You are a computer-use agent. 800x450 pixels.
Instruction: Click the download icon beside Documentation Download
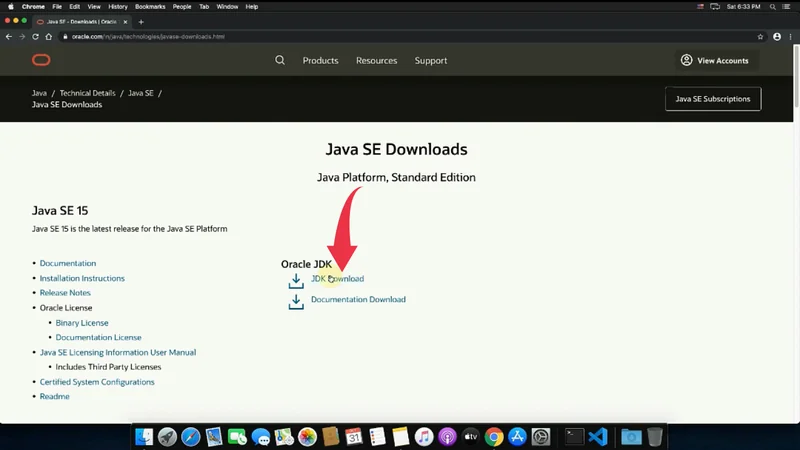(x=296, y=301)
